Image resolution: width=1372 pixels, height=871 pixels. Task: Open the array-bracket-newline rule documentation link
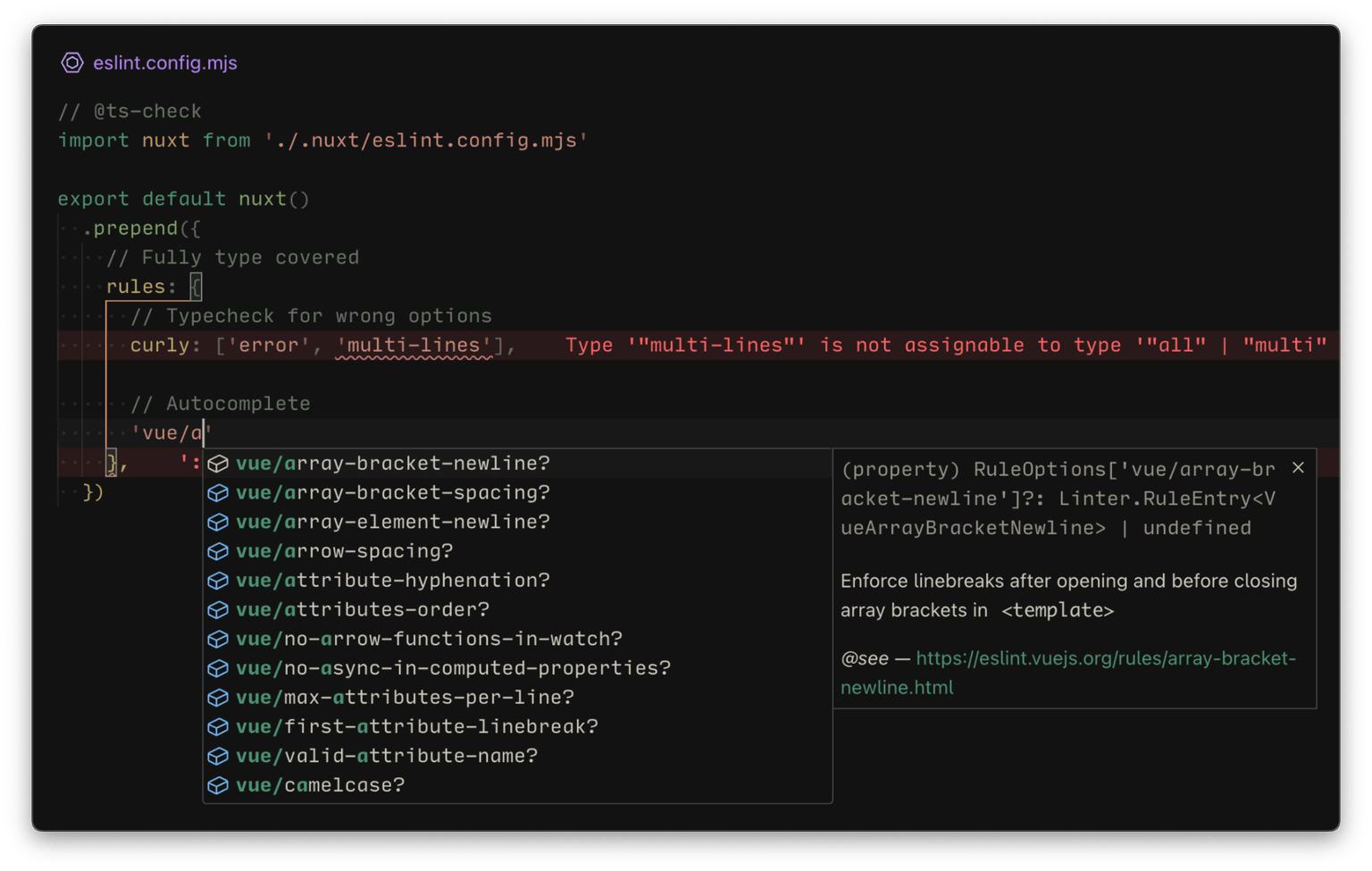(x=1105, y=658)
